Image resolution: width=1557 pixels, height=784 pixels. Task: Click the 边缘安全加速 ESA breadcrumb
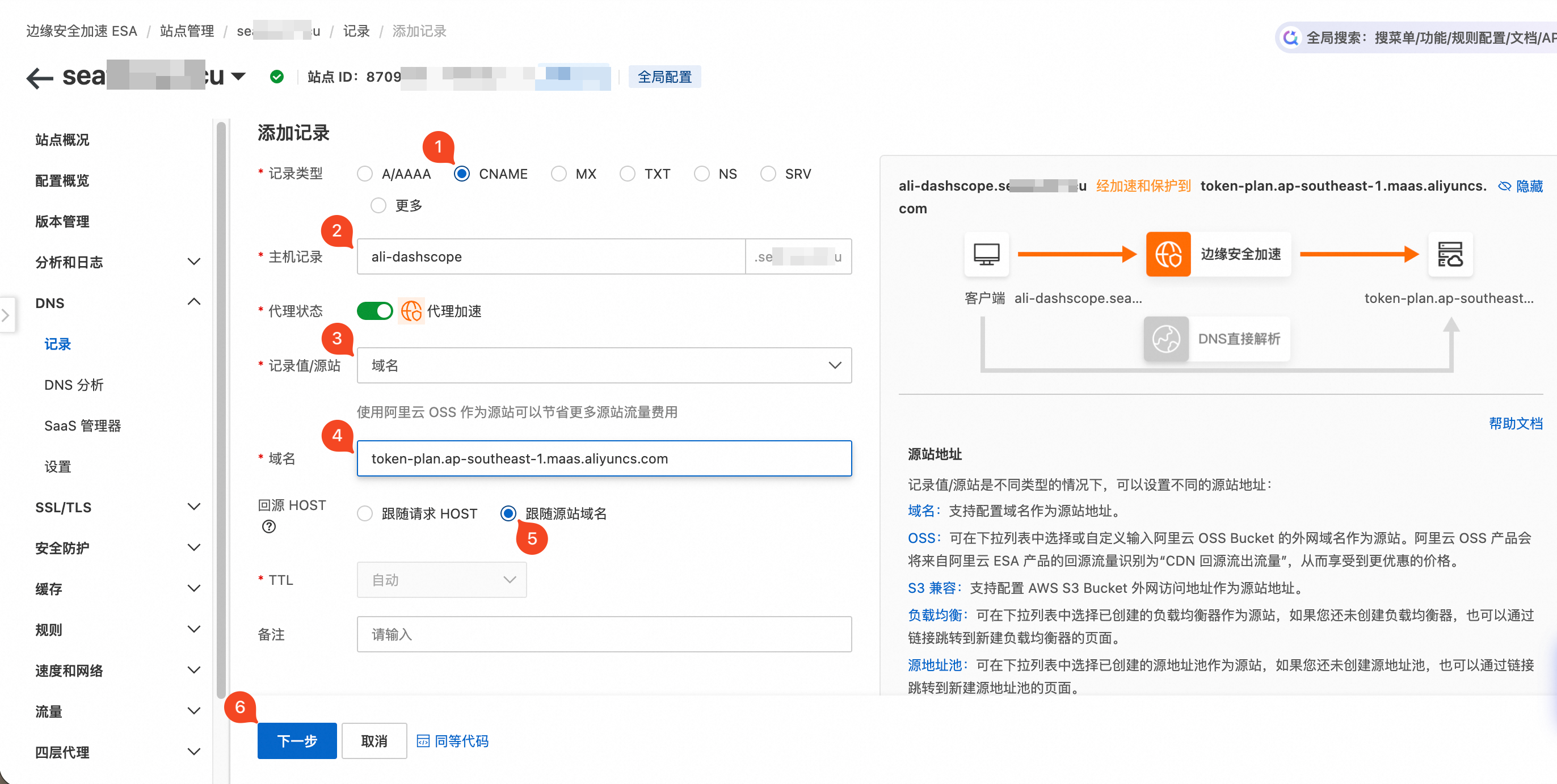(x=82, y=31)
